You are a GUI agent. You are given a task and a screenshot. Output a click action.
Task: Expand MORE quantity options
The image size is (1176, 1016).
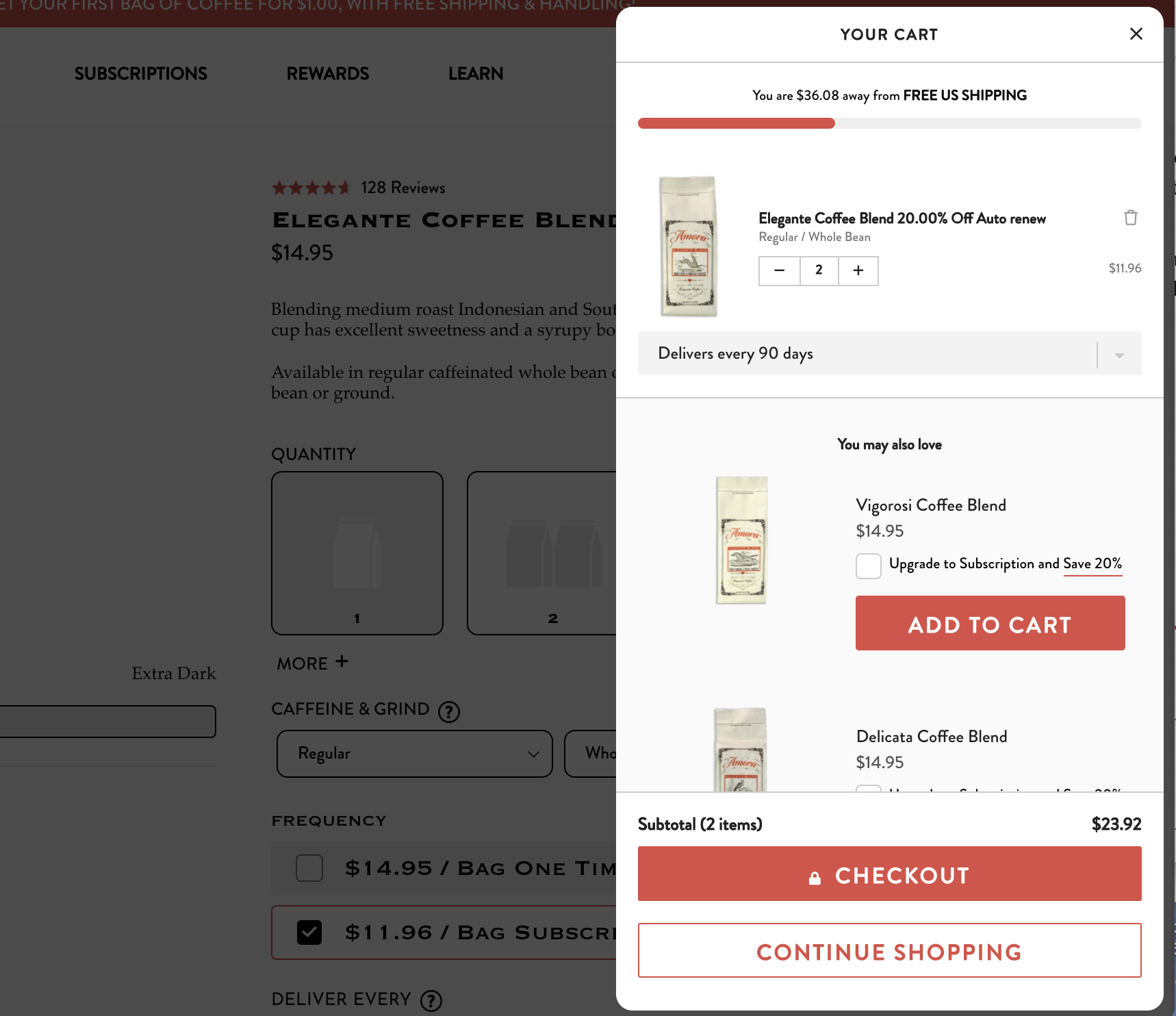tap(313, 663)
